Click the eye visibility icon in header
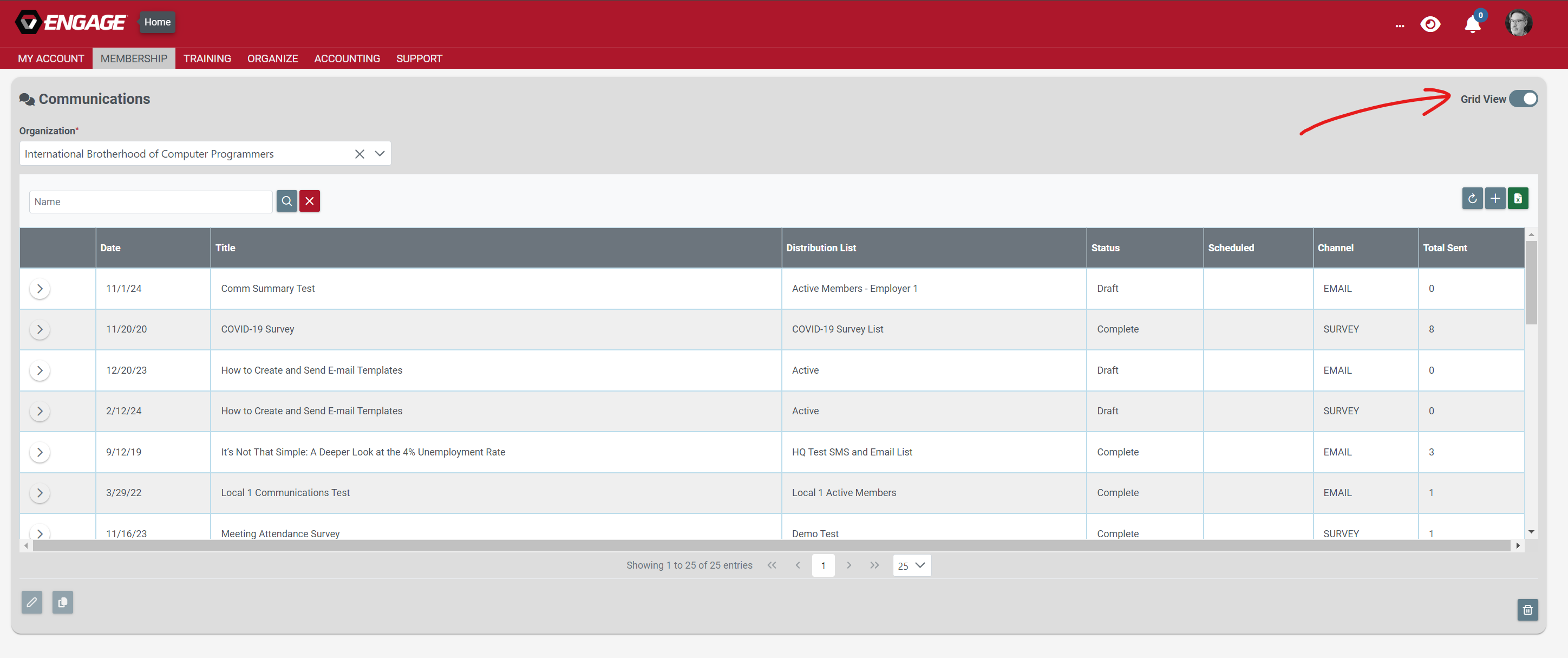This screenshot has width=1568, height=658. pyautogui.click(x=1430, y=24)
